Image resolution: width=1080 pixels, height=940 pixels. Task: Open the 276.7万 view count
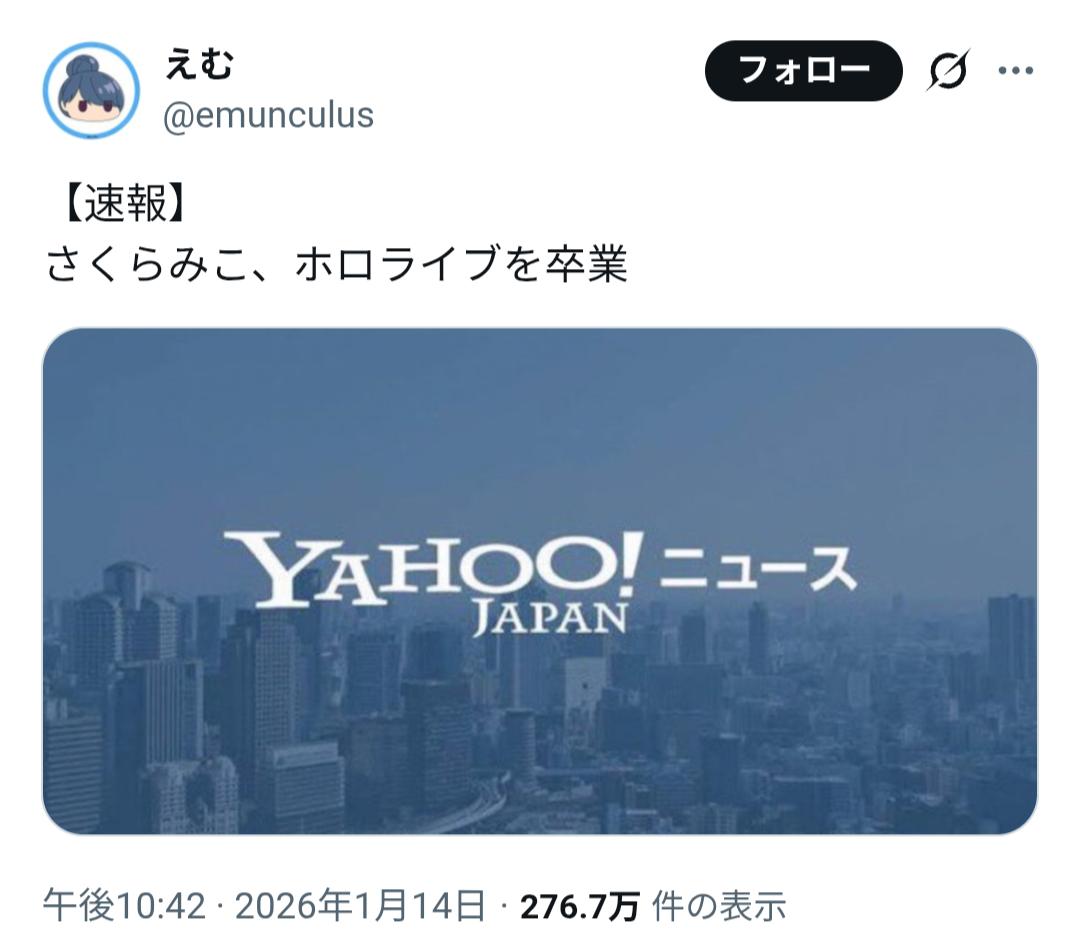point(580,906)
